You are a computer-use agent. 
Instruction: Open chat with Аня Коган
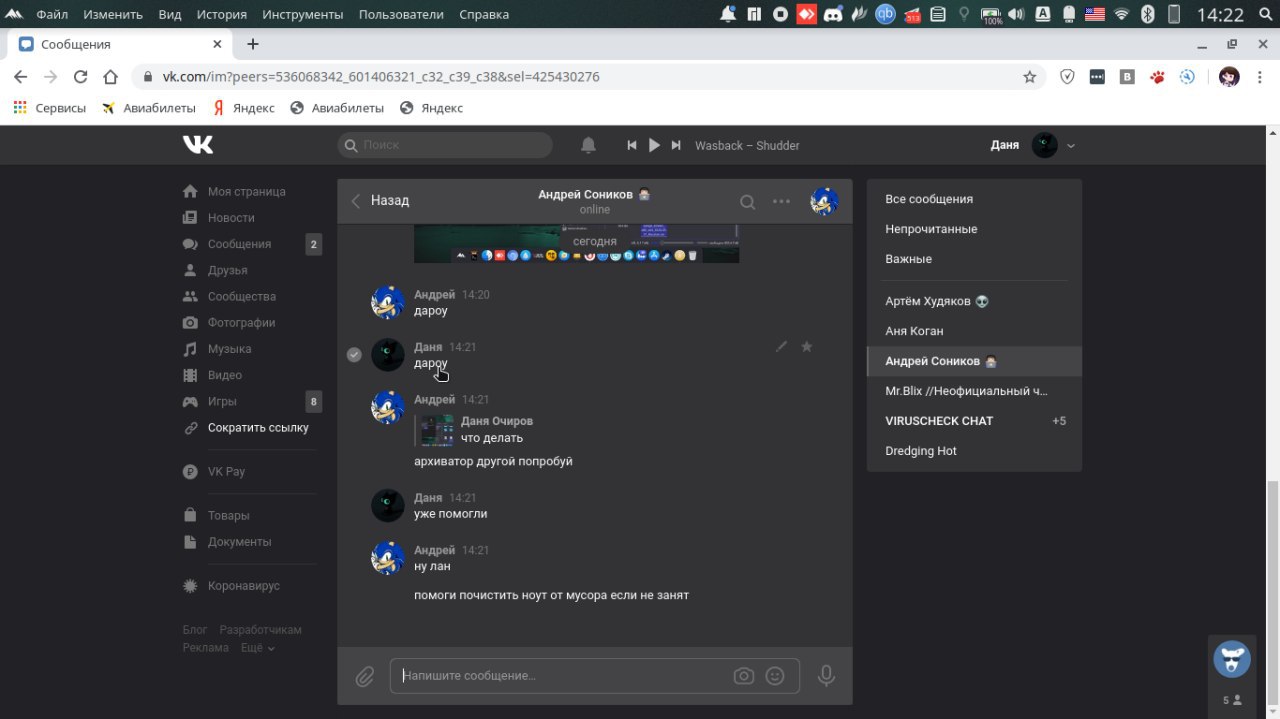[x=974, y=331]
